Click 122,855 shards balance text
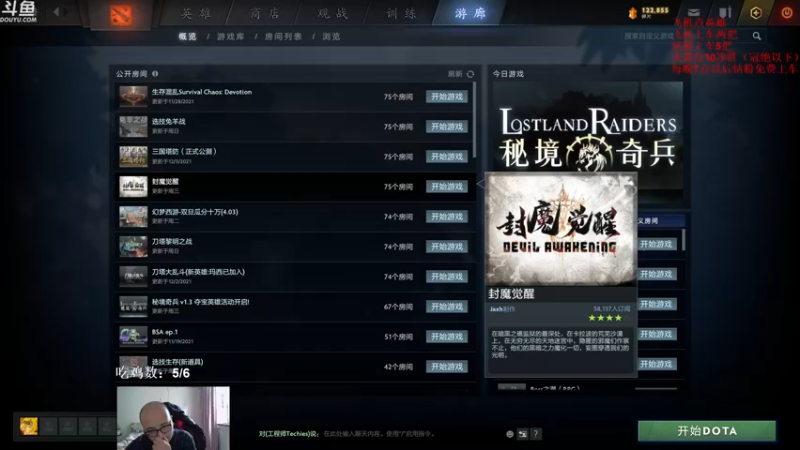 pyautogui.click(x=655, y=10)
